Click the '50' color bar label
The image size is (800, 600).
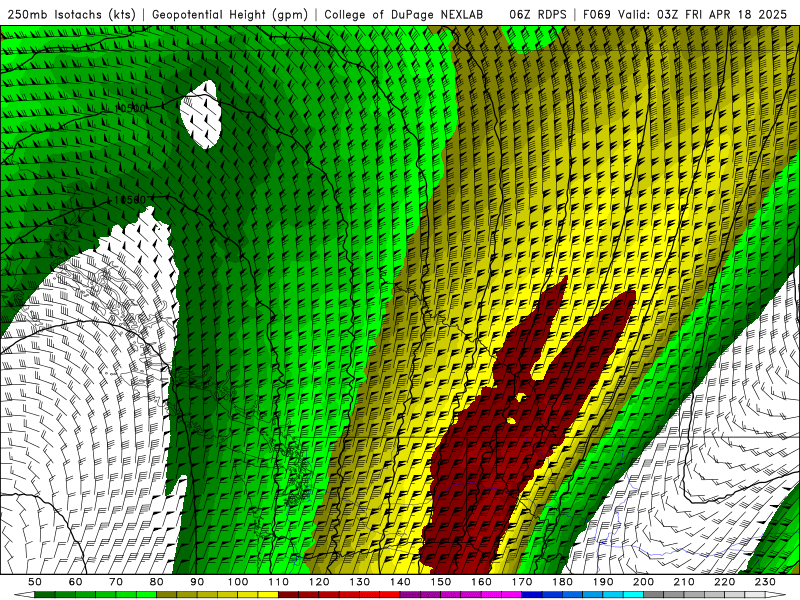click(34, 582)
